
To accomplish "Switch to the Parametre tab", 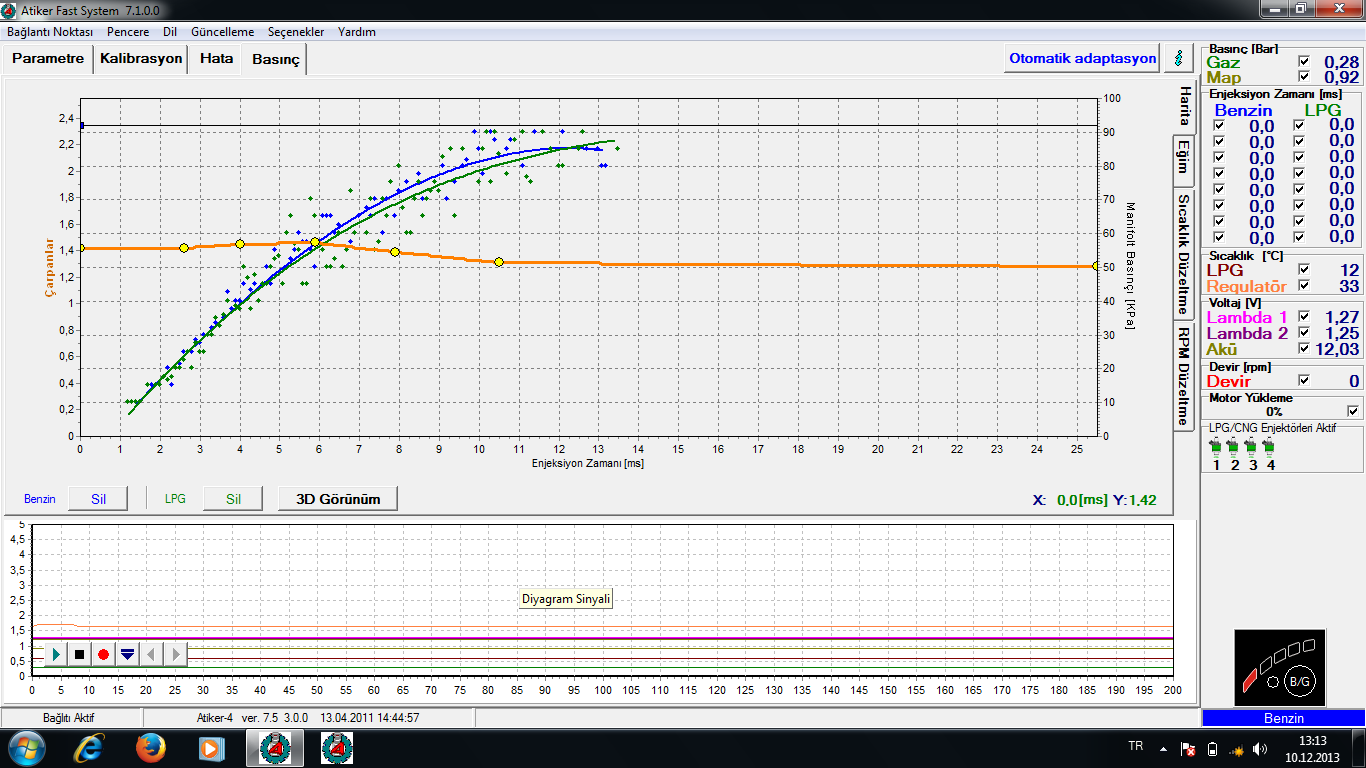I will [48, 58].
